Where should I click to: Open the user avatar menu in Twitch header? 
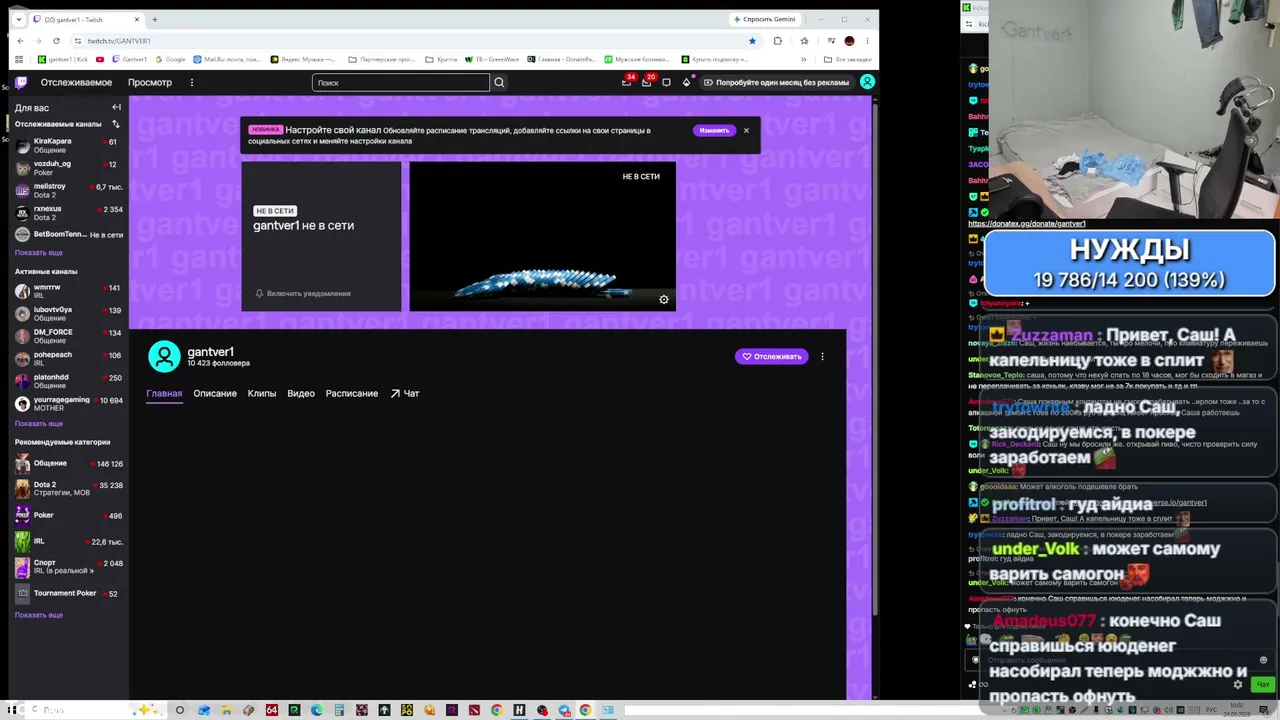[x=867, y=82]
